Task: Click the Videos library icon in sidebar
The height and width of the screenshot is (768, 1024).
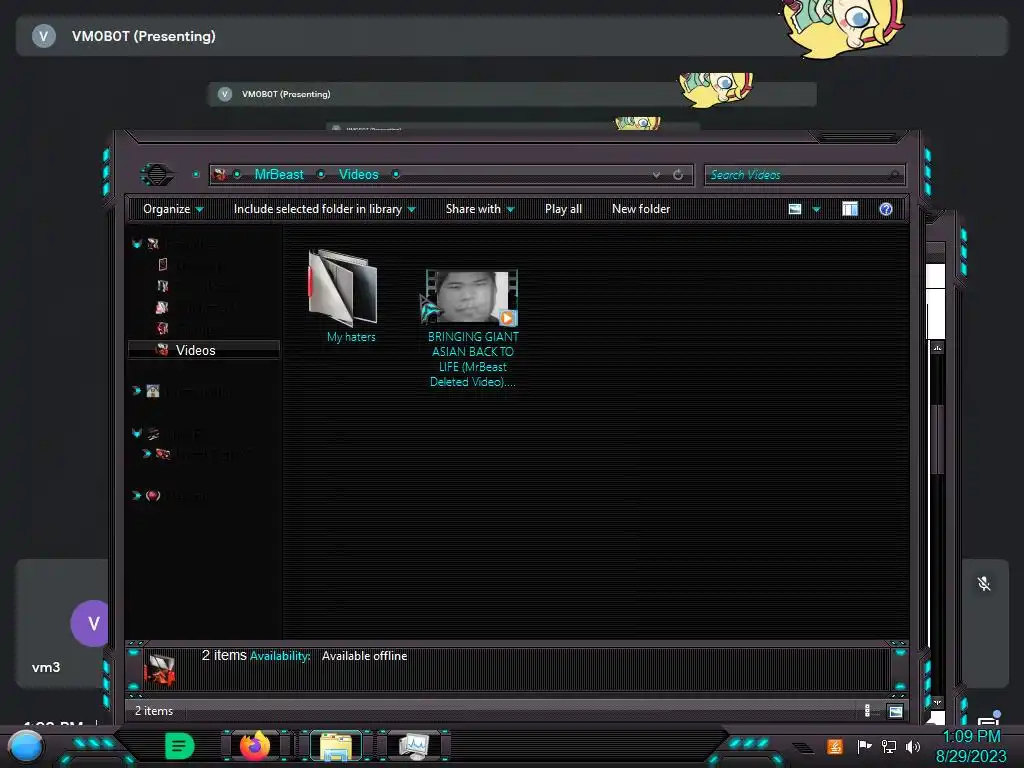Action: [x=163, y=350]
